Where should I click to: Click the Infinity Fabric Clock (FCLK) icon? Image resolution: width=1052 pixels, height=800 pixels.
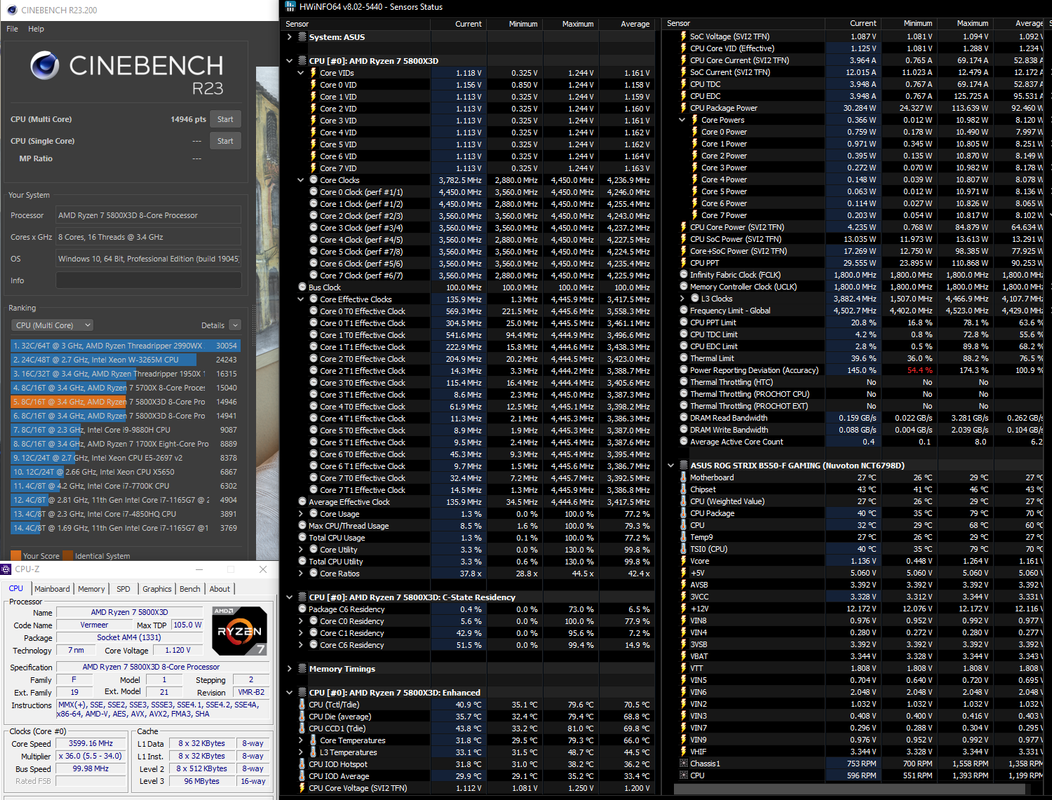(x=684, y=275)
